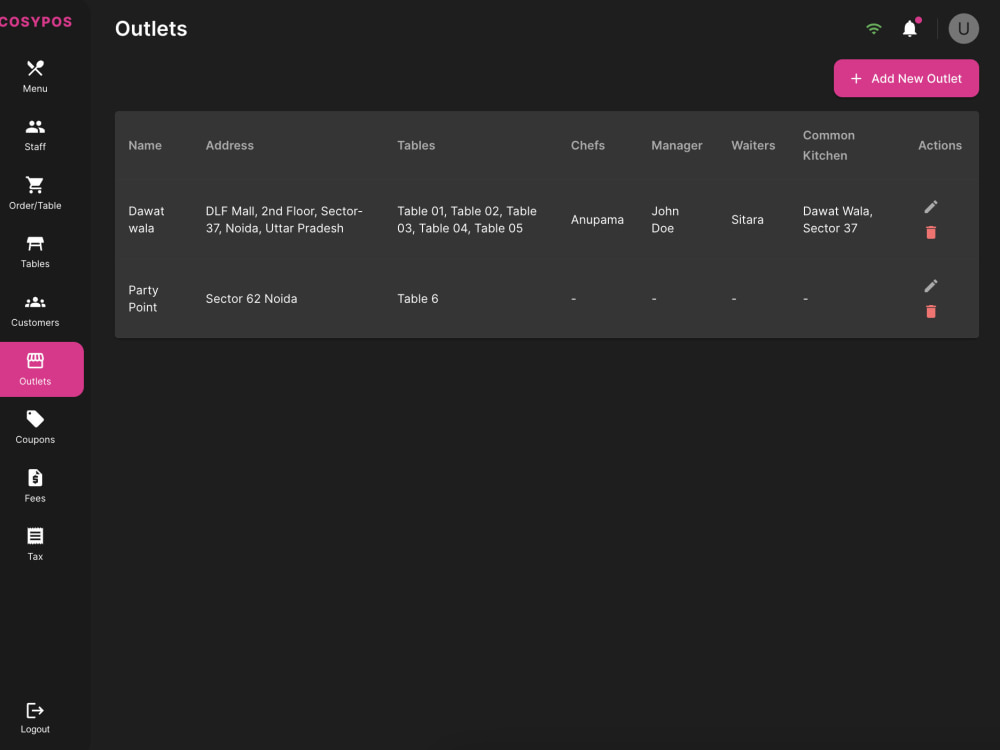Open the Coupons tag section
The height and width of the screenshot is (750, 1000).
tap(35, 428)
